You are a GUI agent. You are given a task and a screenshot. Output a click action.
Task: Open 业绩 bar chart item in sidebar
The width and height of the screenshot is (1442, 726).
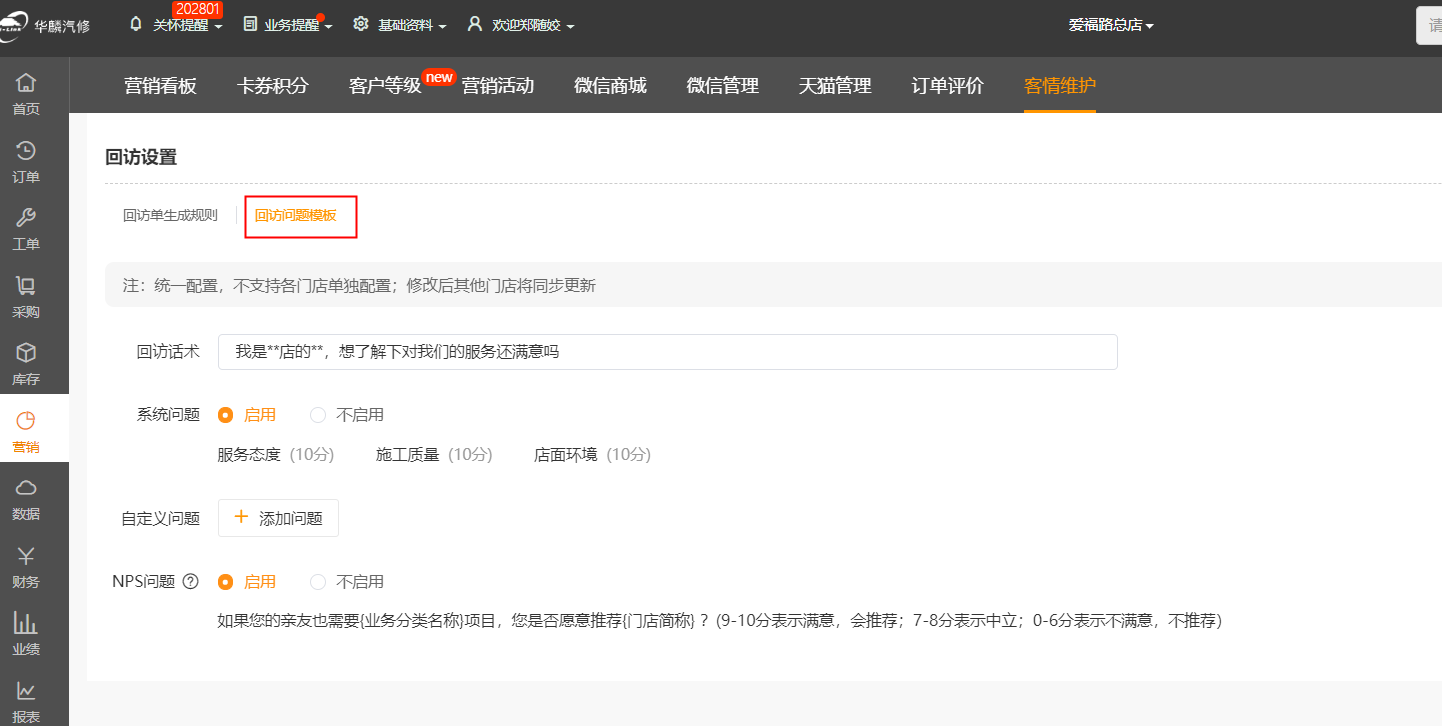(26, 634)
